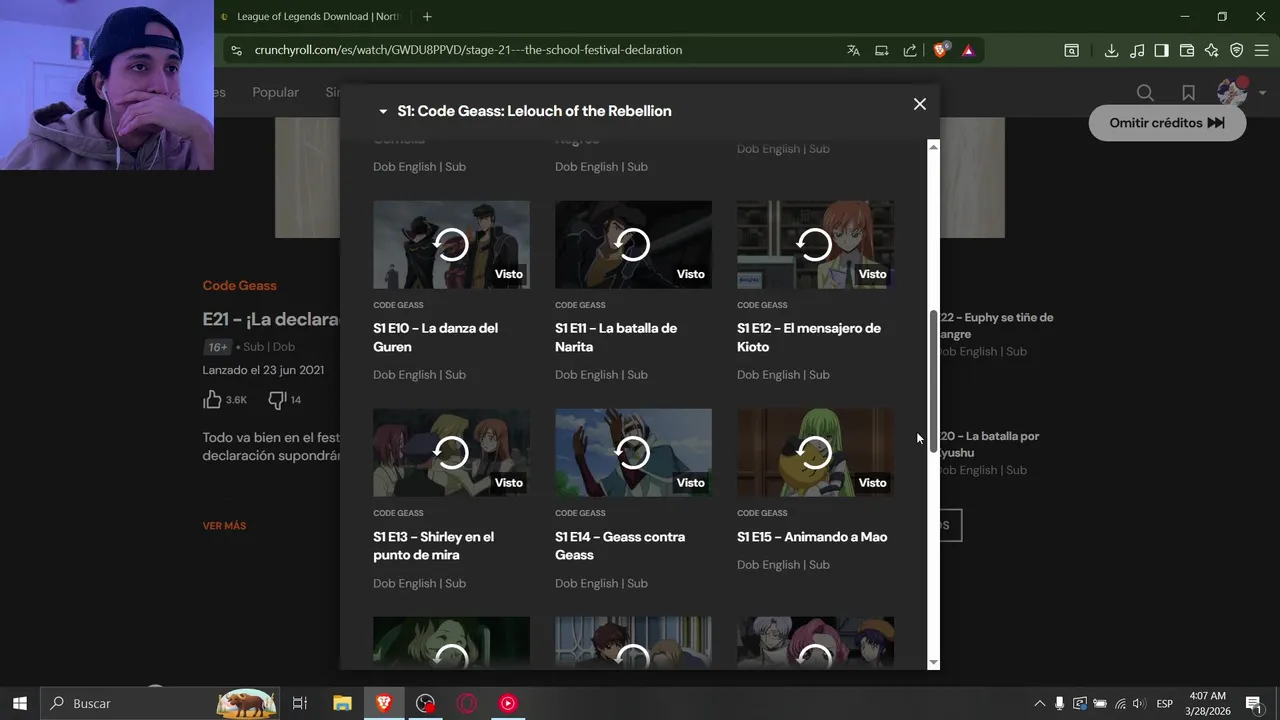Open a new browser tab
Image resolution: width=1280 pixels, height=720 pixels.
(x=427, y=17)
